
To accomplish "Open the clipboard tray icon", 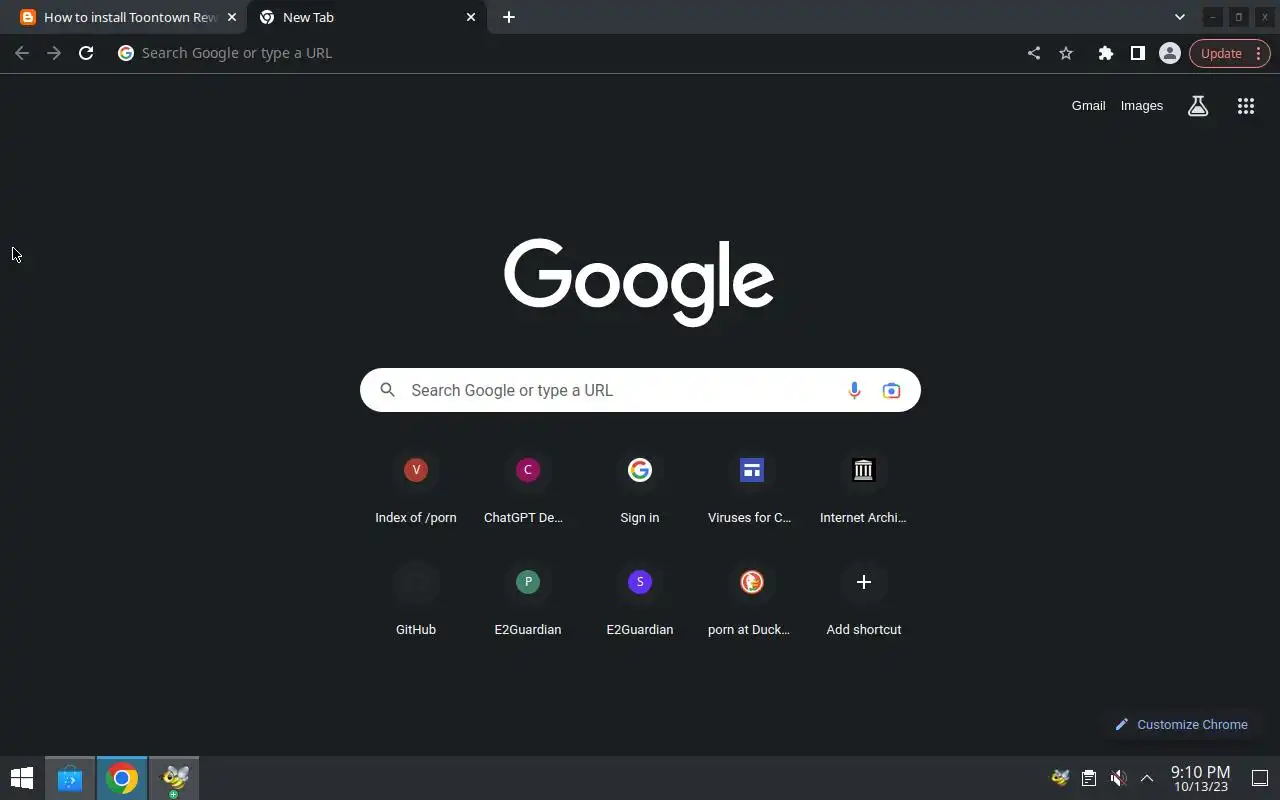I will tap(1089, 778).
